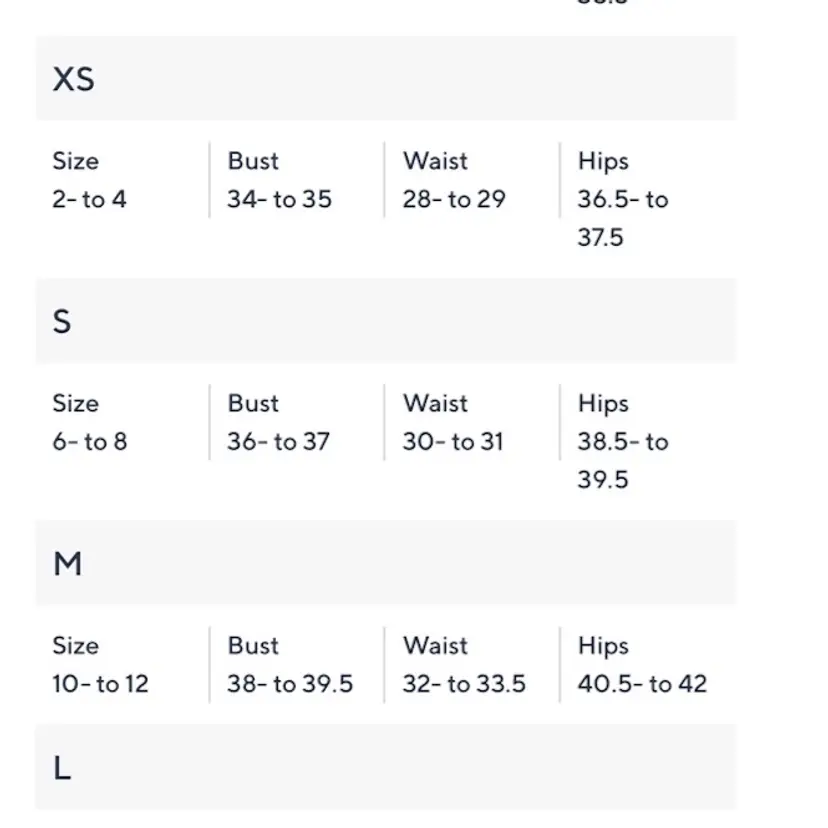
Task: Click the M size header row
Action: point(385,564)
